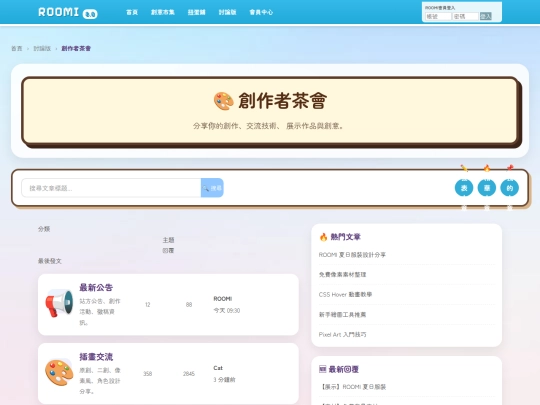Open nav item between 創意市集 and 討論版
Screen dimensions: 540x405
pyautogui.click(x=196, y=12)
